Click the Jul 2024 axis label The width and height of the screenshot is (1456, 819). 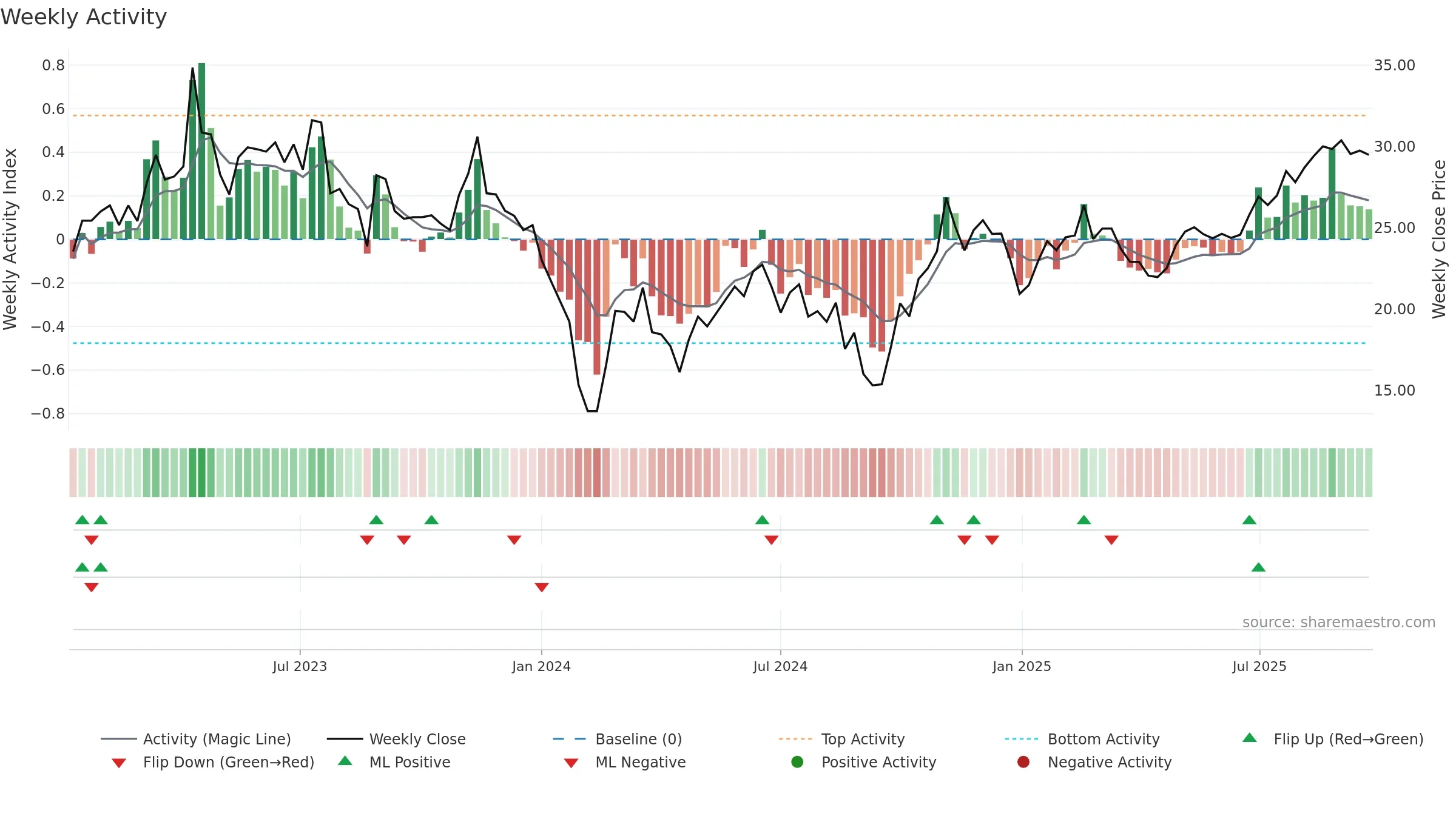pos(780,667)
